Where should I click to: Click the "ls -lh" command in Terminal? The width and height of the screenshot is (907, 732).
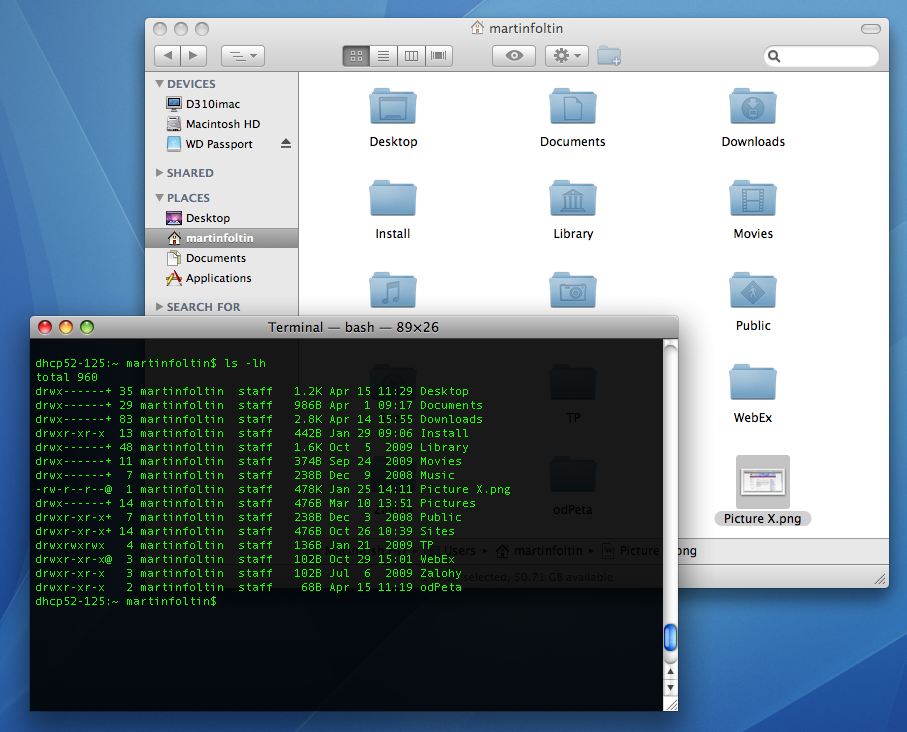[245, 363]
